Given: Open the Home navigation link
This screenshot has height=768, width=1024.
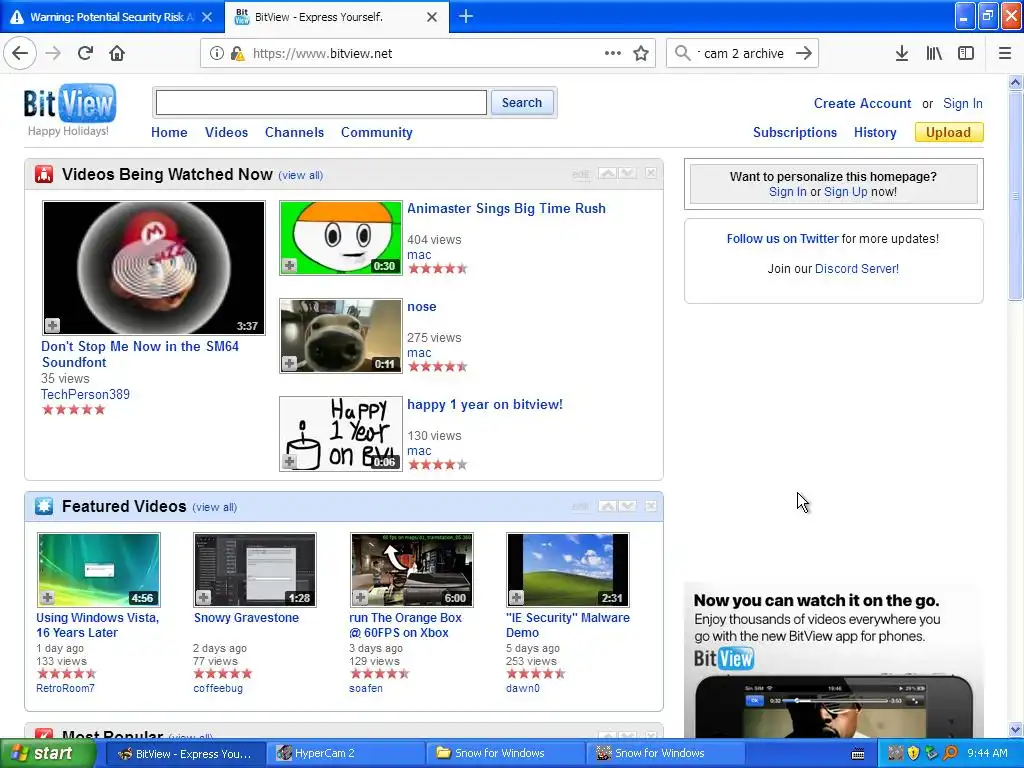Looking at the screenshot, I should (x=169, y=132).
